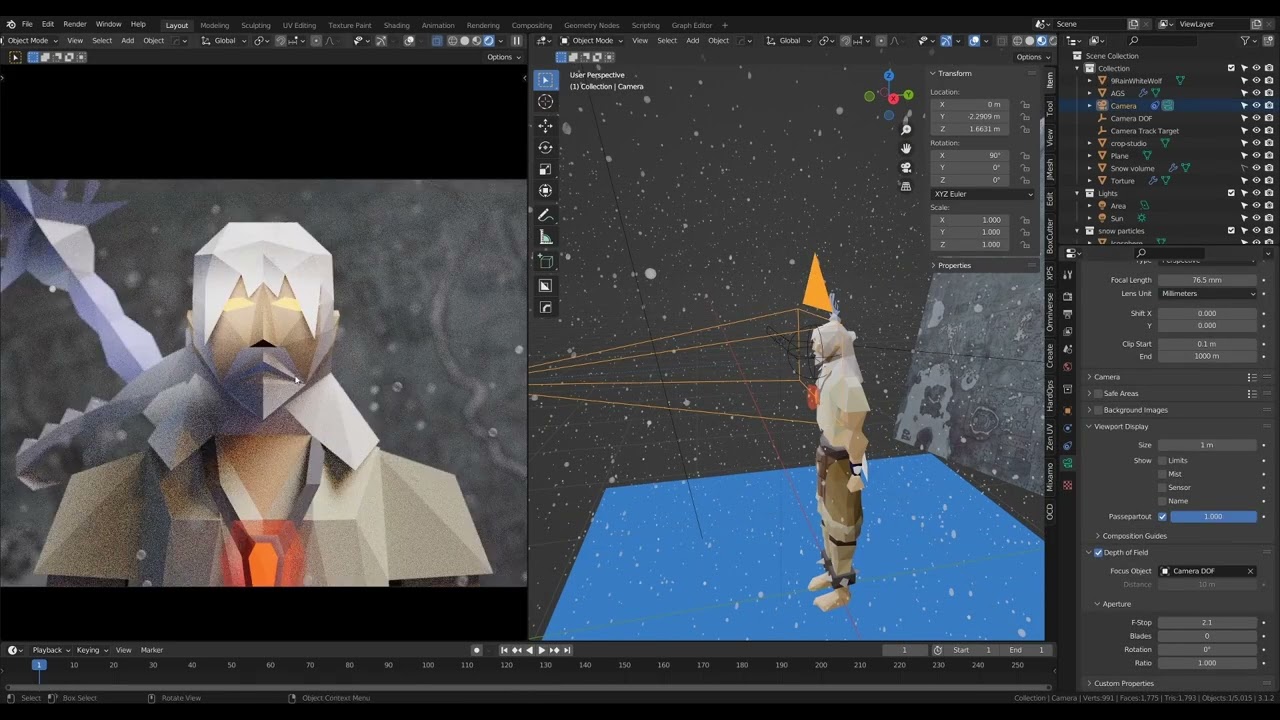Toggle camera view icon in viewport
Screen dimensions: 1280x720
tap(906, 167)
